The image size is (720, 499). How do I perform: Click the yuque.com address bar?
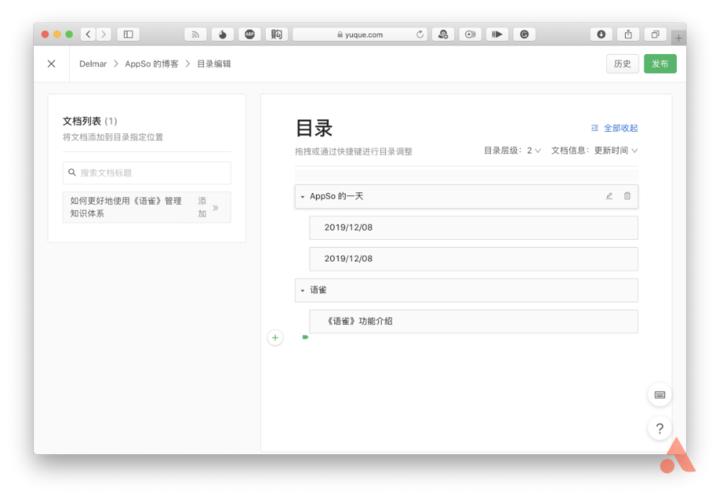coord(360,34)
